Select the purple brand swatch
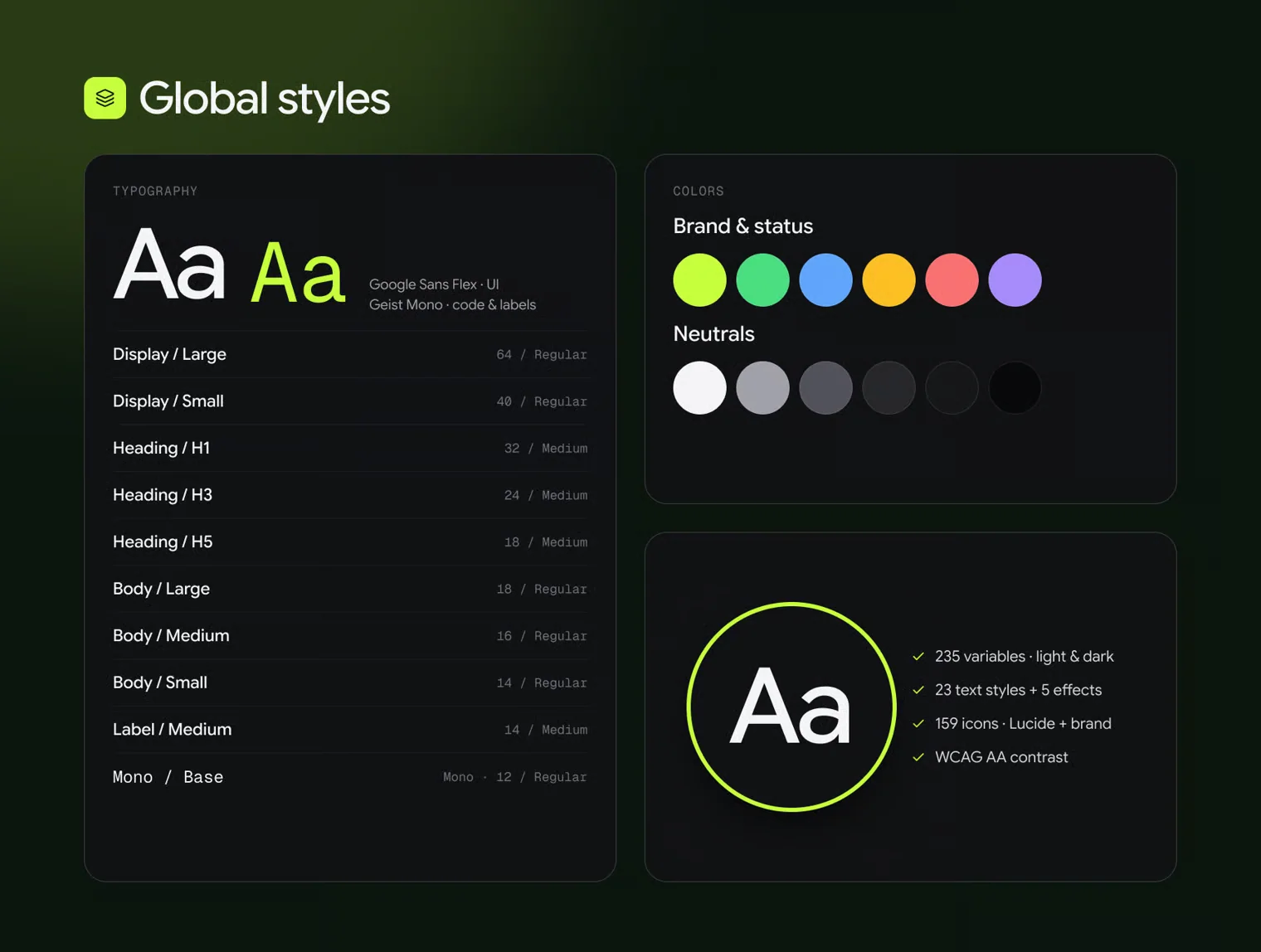 [x=1015, y=280]
